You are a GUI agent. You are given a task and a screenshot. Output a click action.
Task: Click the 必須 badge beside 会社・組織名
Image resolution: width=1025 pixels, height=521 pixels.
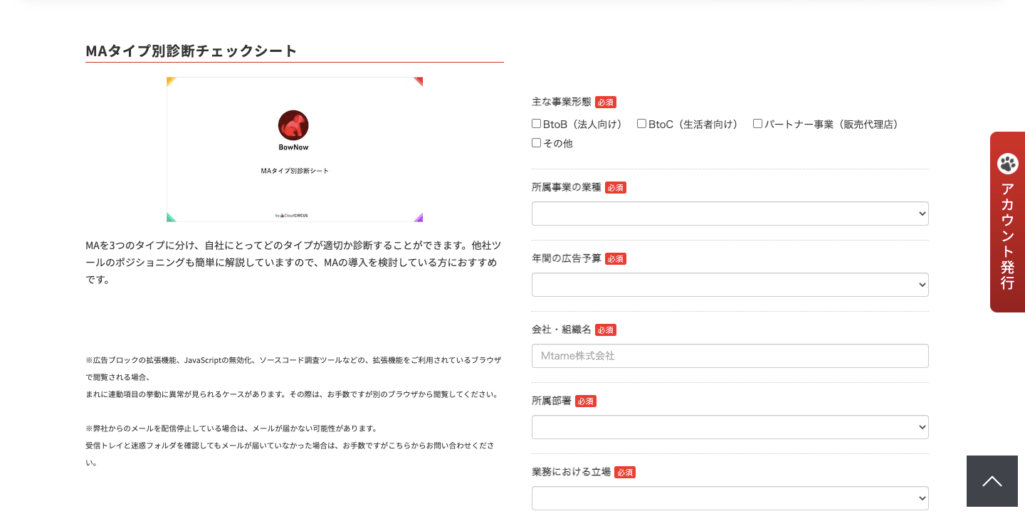605,330
